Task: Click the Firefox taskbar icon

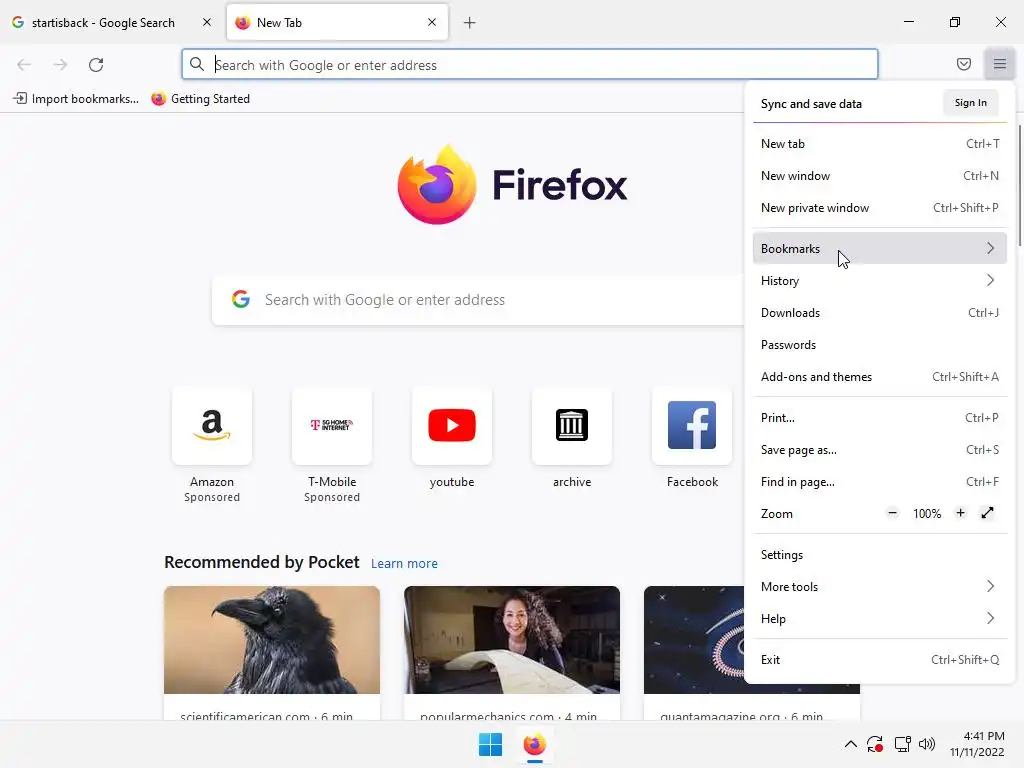Action: point(534,744)
